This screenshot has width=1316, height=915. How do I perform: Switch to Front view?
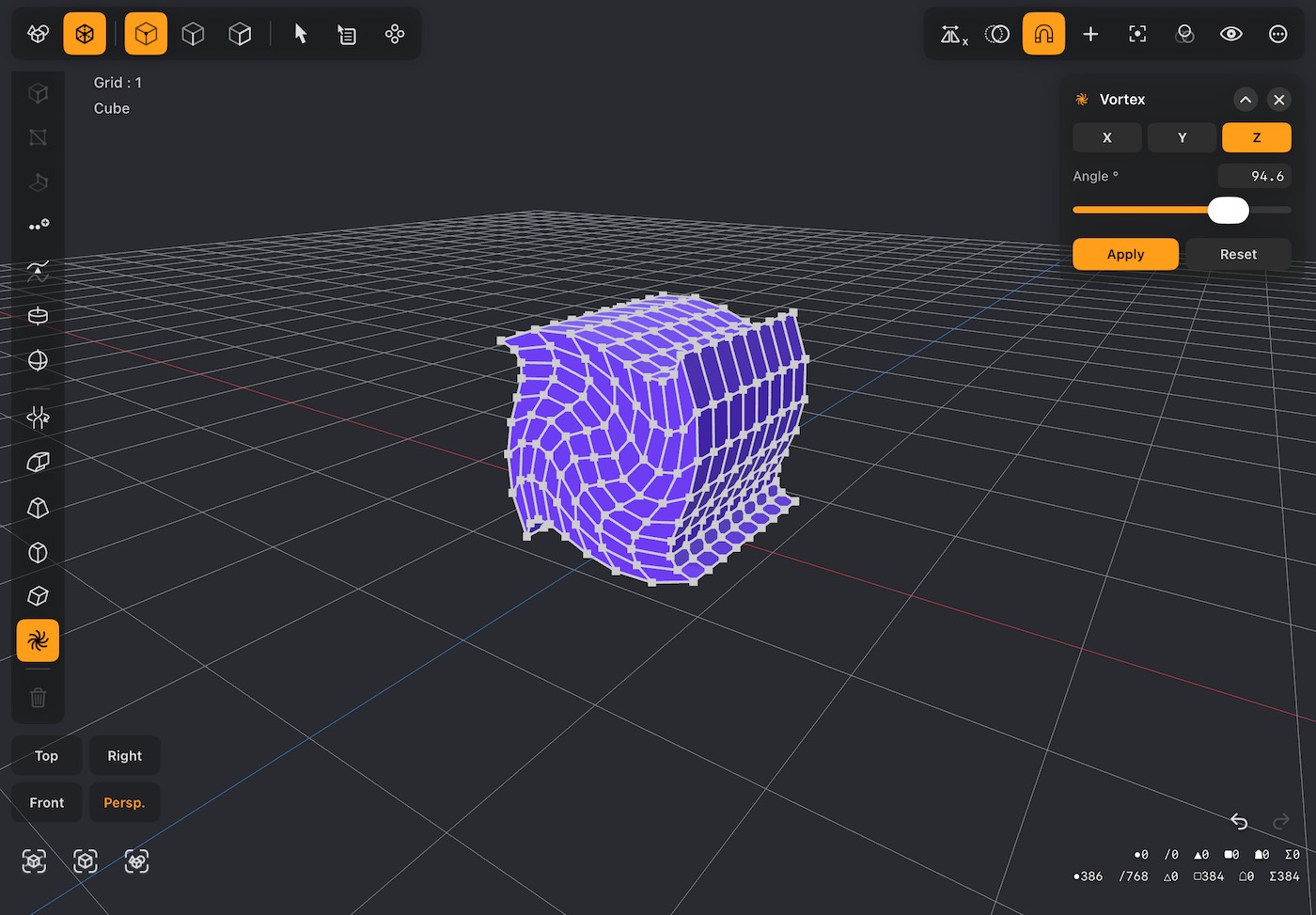point(46,802)
